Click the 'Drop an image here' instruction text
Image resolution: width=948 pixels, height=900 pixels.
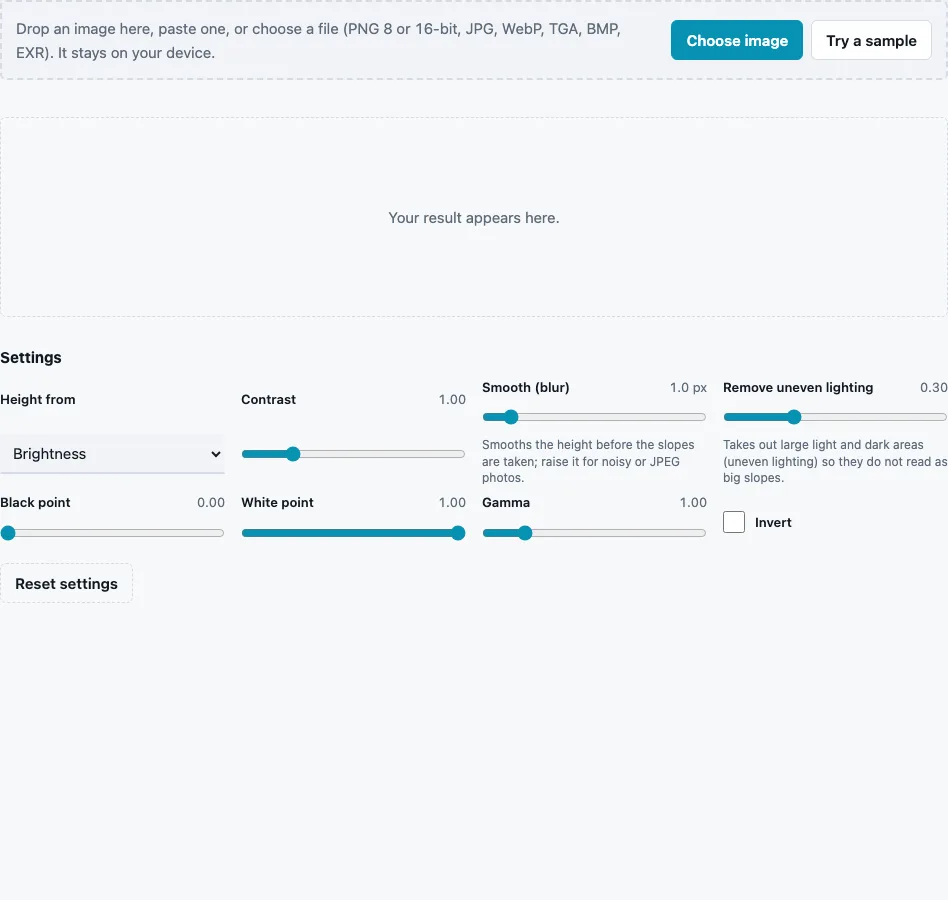[x=318, y=40]
